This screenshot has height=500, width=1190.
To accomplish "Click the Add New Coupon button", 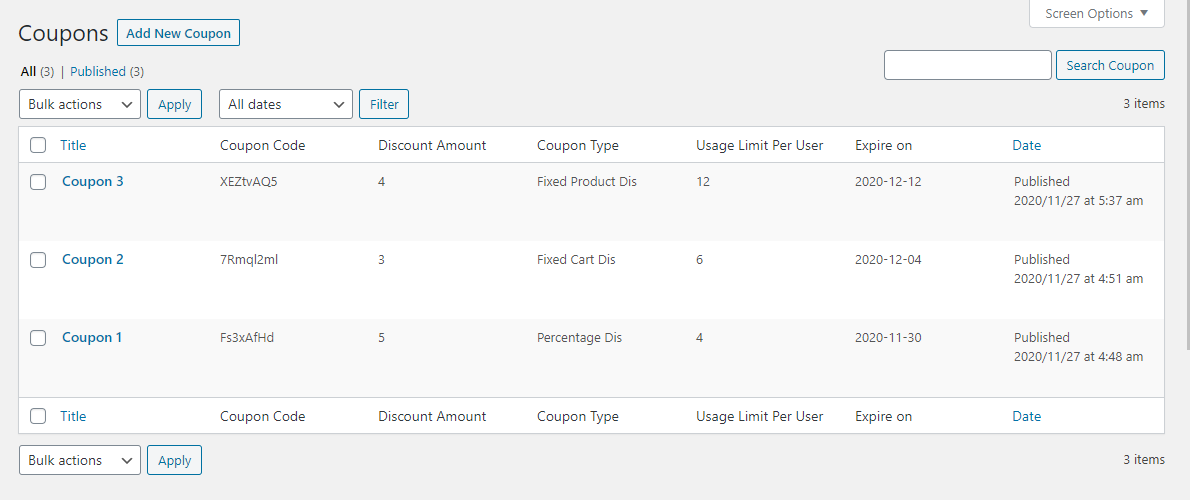I will 178,33.
